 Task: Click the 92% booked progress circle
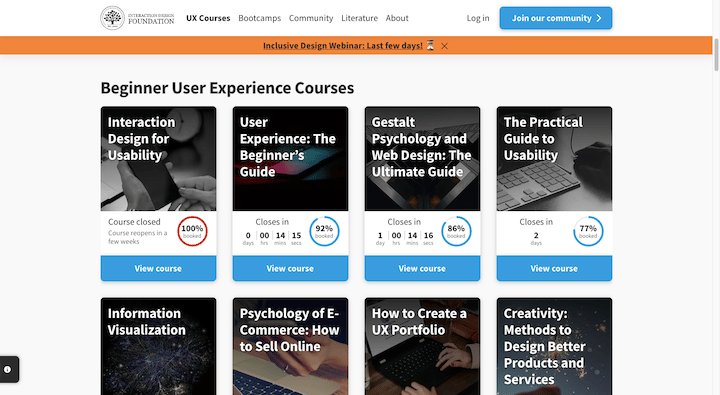coord(324,231)
